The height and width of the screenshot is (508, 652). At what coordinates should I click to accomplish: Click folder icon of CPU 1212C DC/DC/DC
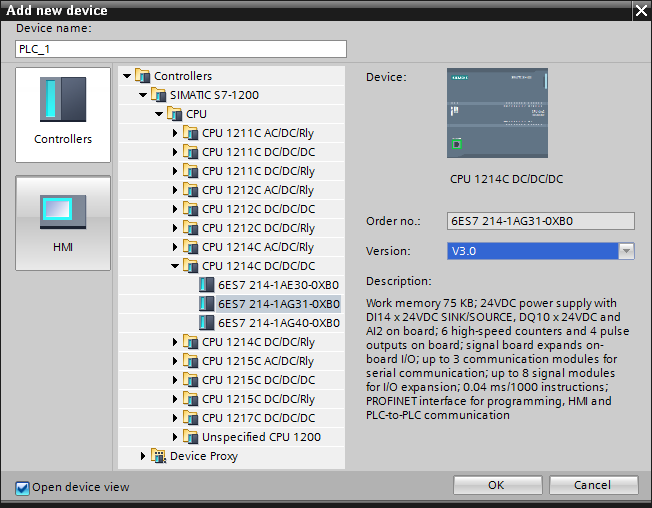[x=190, y=209]
